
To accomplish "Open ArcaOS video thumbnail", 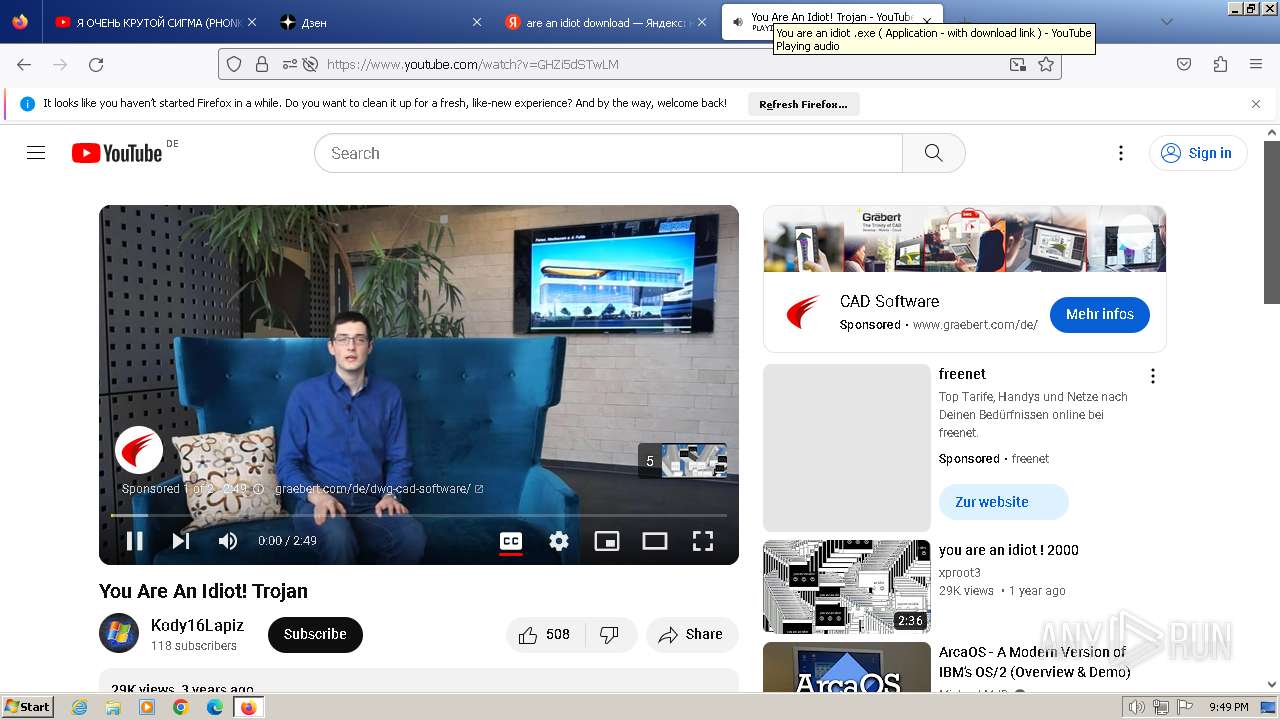I will coord(847,667).
